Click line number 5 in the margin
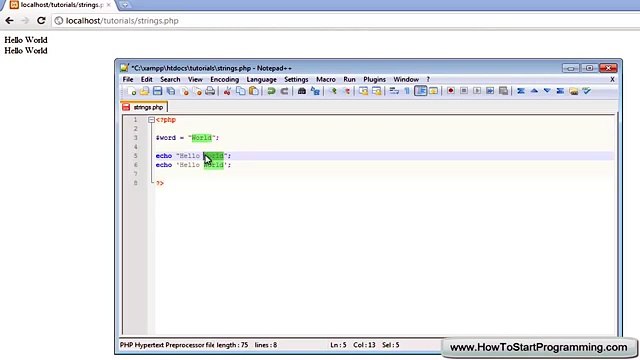The width and height of the screenshot is (640, 360). (136, 156)
